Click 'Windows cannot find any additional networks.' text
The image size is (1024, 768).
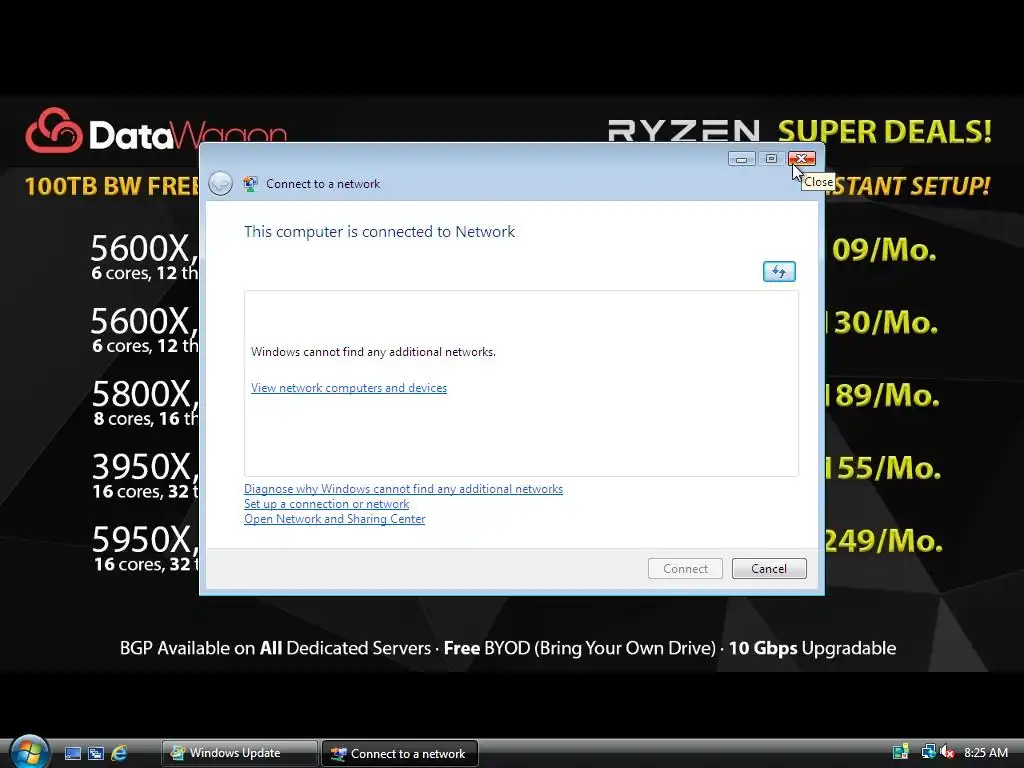click(x=374, y=352)
